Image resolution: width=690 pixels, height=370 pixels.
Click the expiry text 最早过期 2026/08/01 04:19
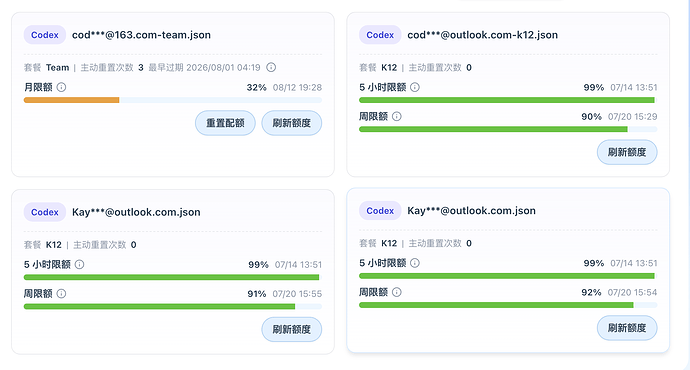(204, 67)
